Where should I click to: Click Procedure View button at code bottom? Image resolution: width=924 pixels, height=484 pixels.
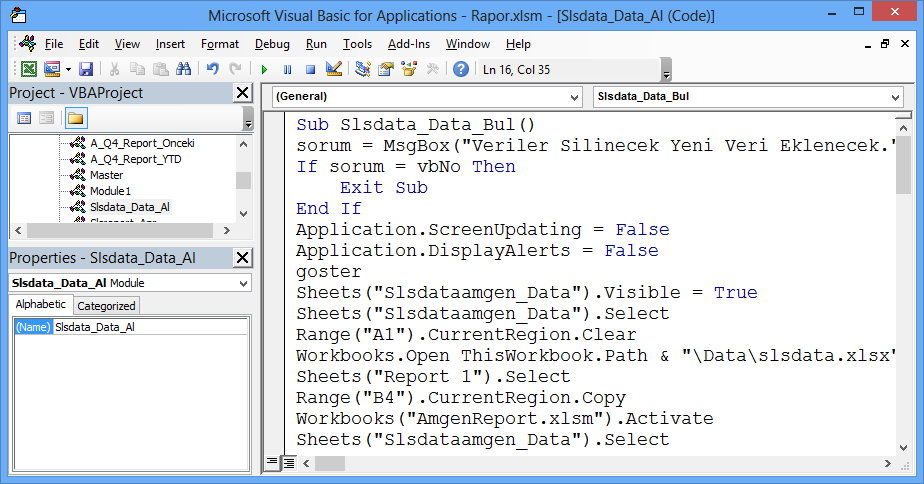pyautogui.click(x=272, y=463)
